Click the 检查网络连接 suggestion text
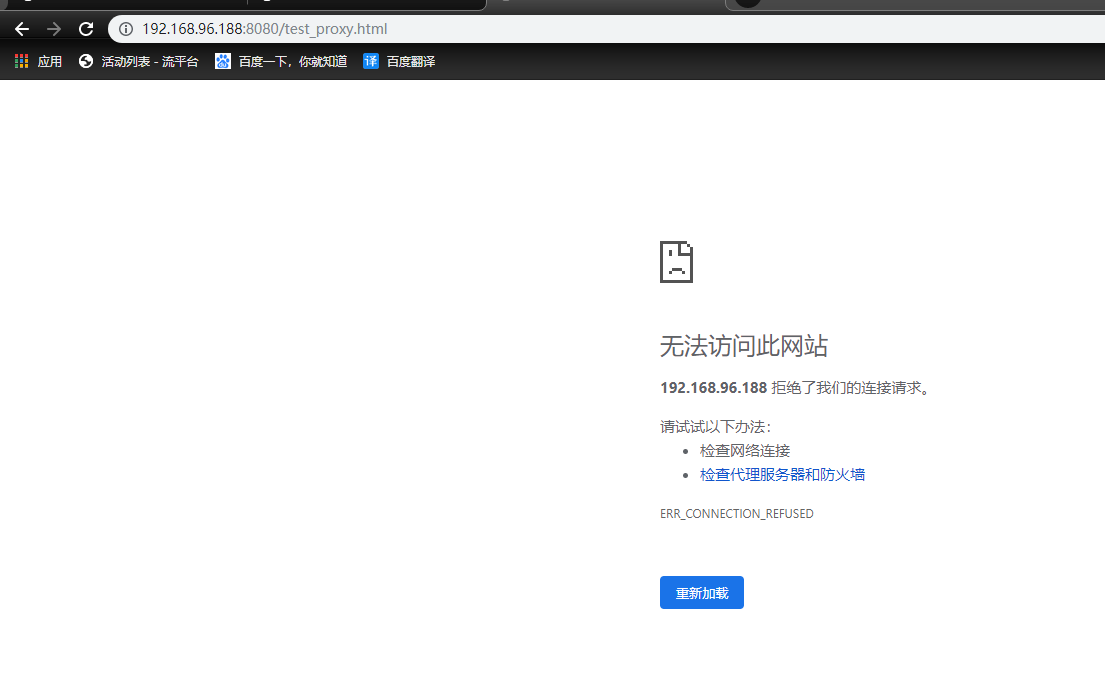Screen dimensions: 1105x673 coord(745,450)
